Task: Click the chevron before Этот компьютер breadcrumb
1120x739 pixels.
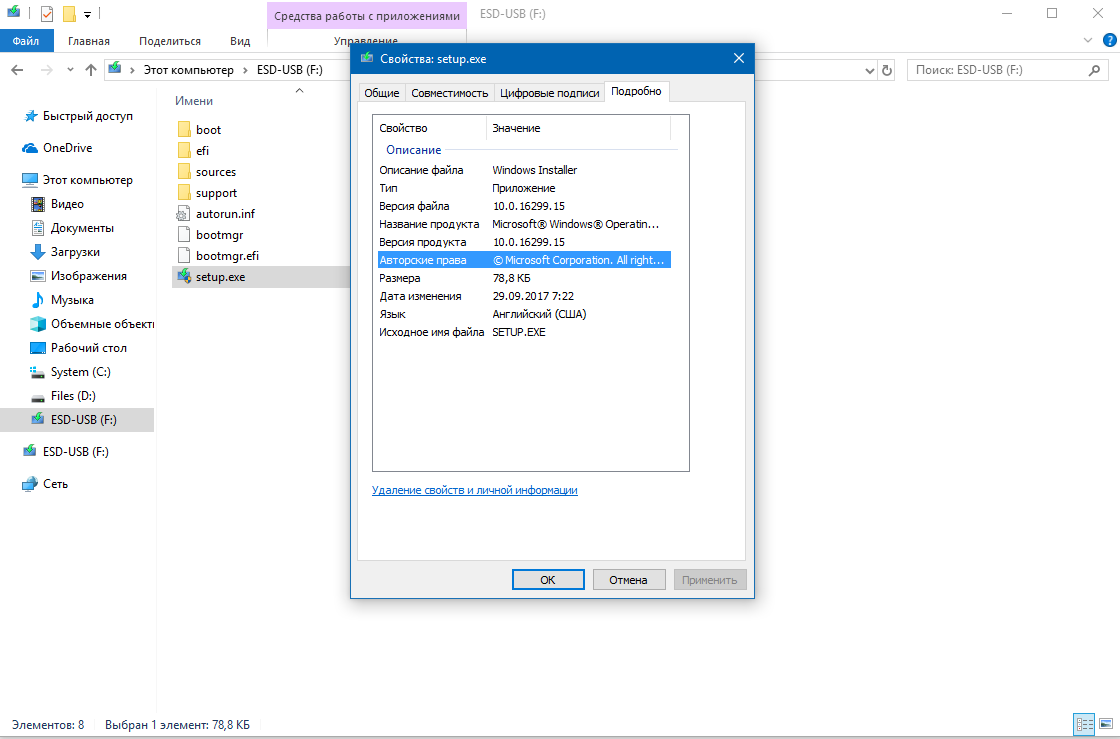Action: pyautogui.click(x=132, y=70)
